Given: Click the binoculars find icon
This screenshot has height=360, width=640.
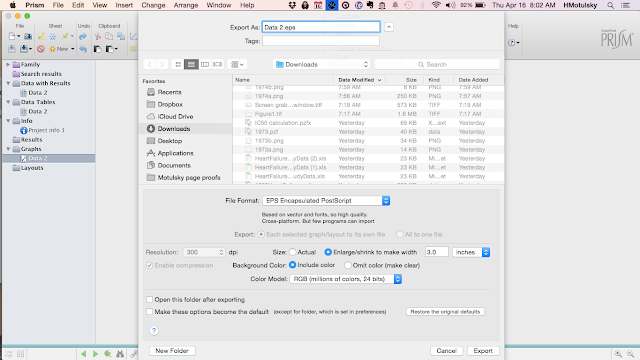Looking at the screenshot, I should click(x=120, y=354).
